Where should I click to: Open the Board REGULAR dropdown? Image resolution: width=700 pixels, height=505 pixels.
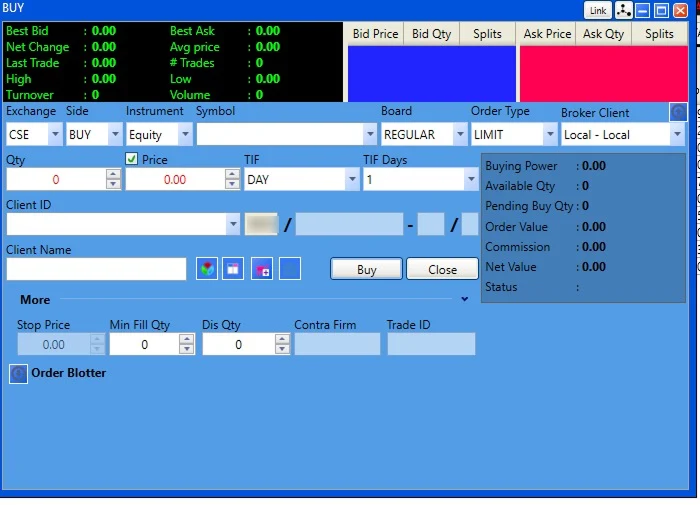click(460, 134)
